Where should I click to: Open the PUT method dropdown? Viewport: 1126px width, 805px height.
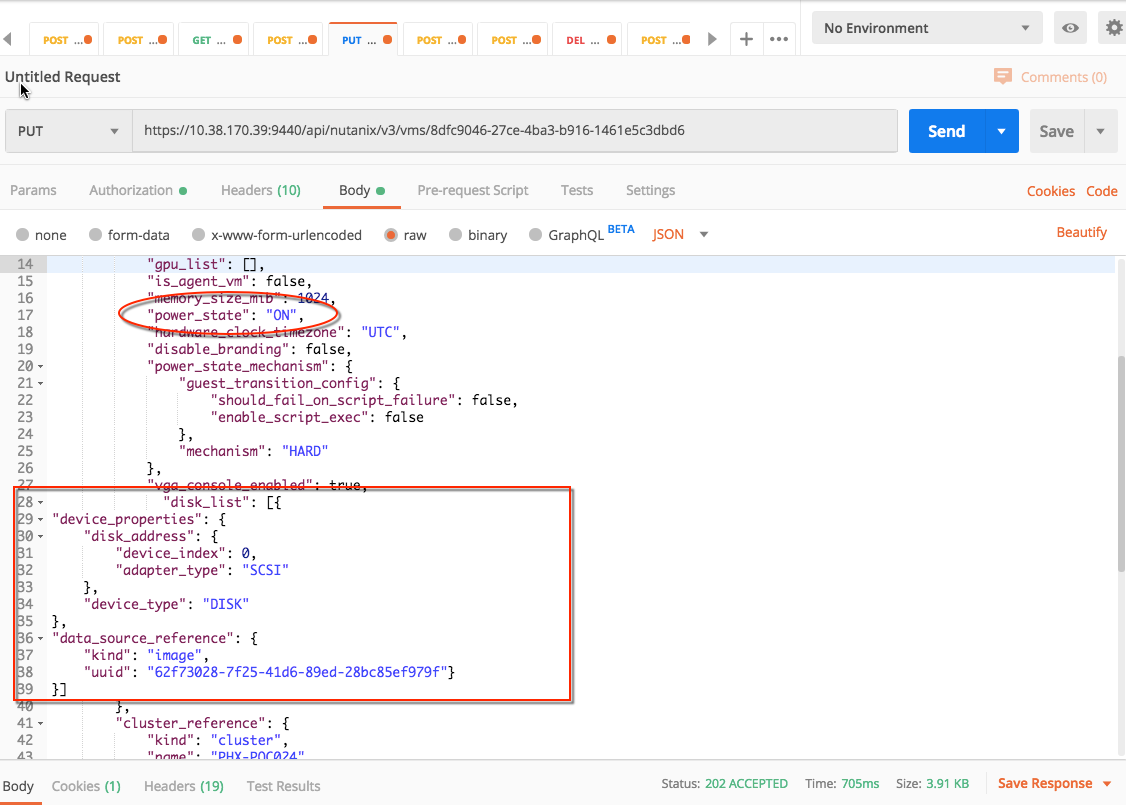69,131
